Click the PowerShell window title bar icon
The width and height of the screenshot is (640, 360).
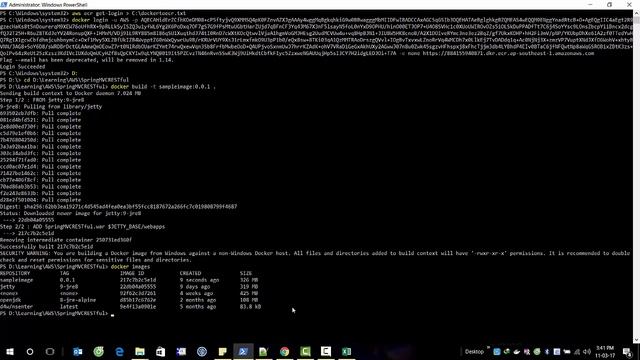pos(4,4)
